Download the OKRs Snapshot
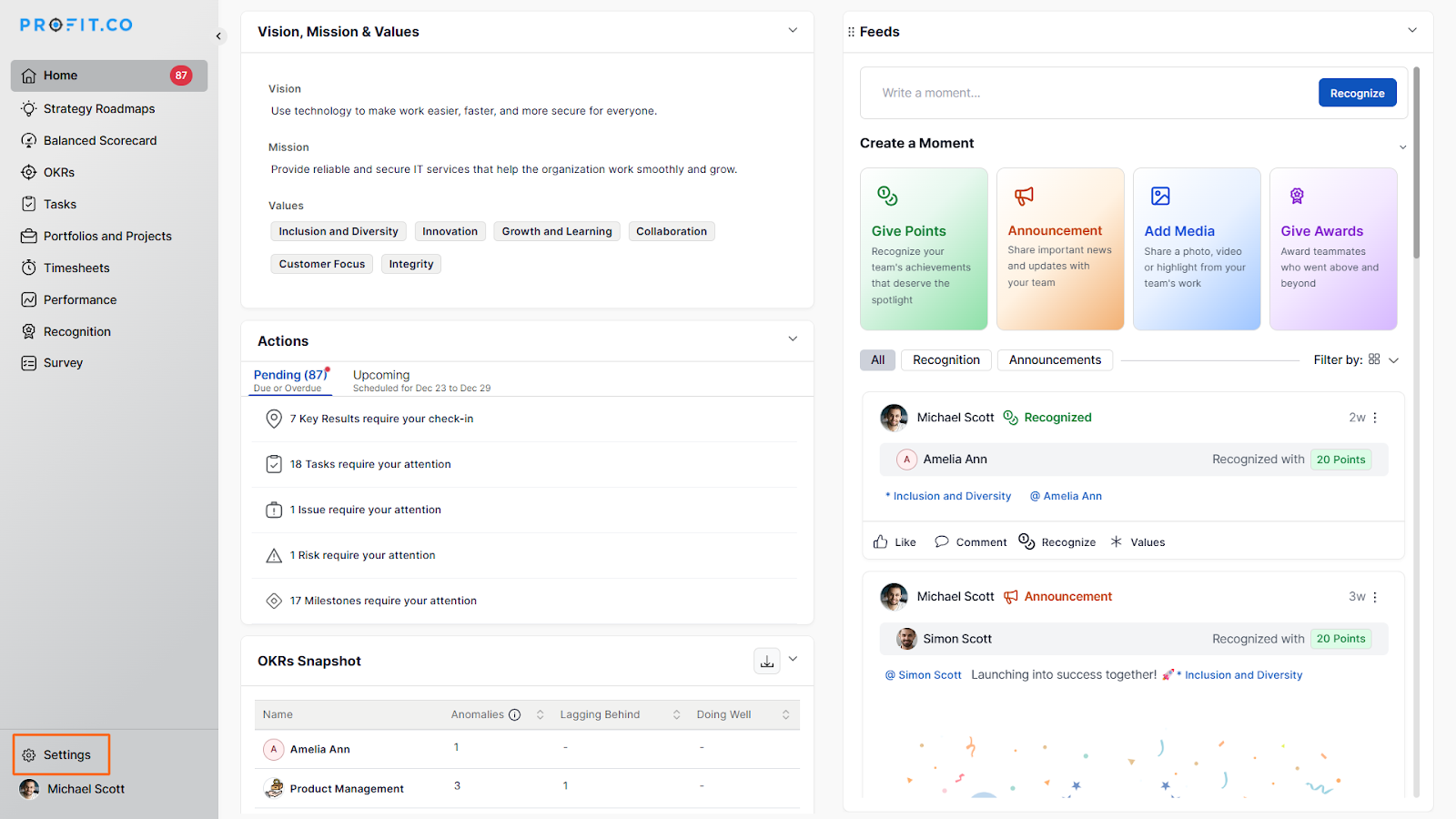Screen dimensions: 1456x819 click(x=767, y=662)
